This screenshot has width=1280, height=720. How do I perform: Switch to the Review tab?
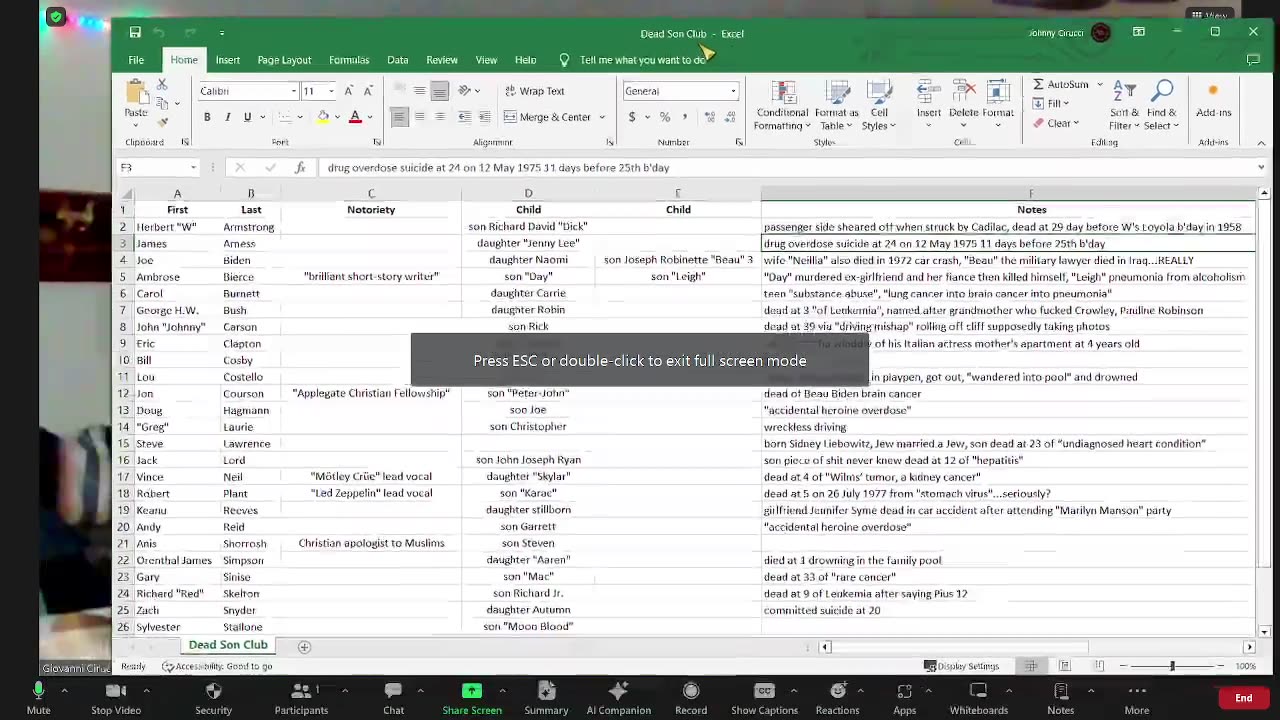442,60
